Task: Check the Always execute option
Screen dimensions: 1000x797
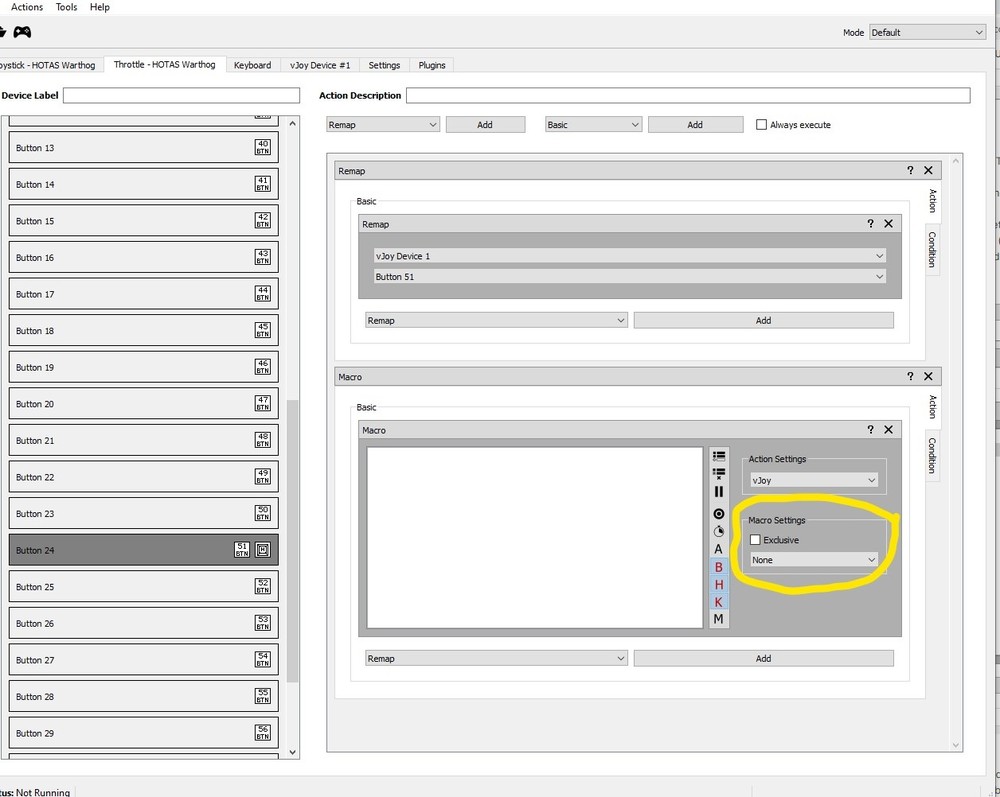Action: [x=761, y=124]
